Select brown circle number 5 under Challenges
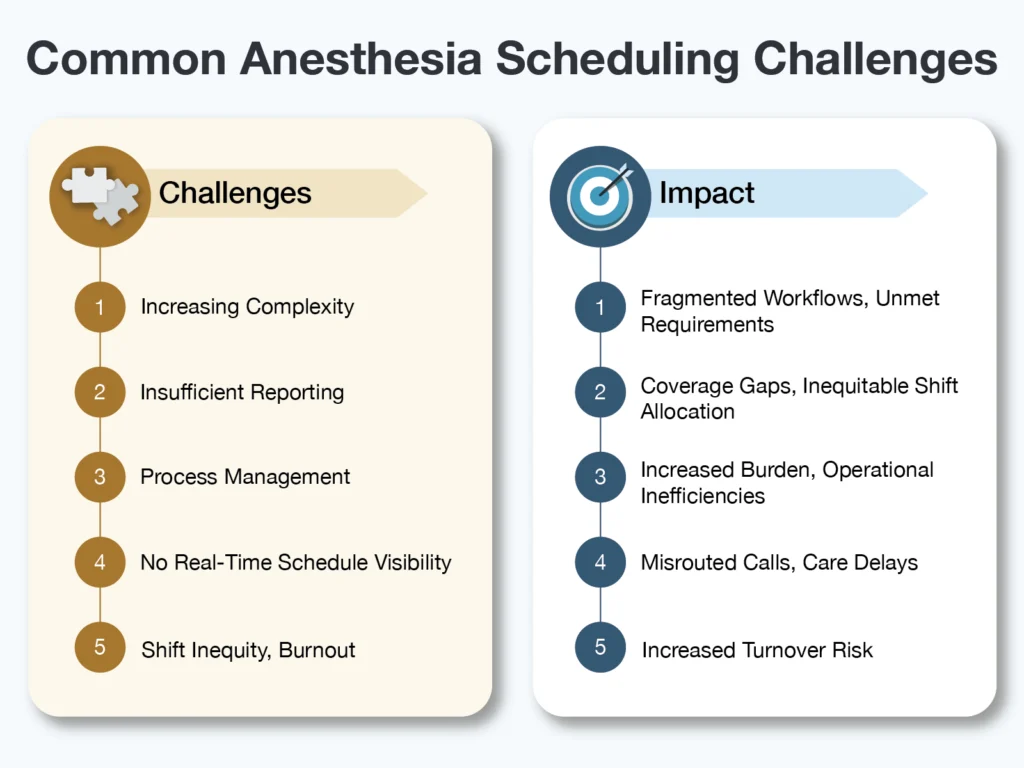The height and width of the screenshot is (768, 1024). pyautogui.click(x=100, y=648)
